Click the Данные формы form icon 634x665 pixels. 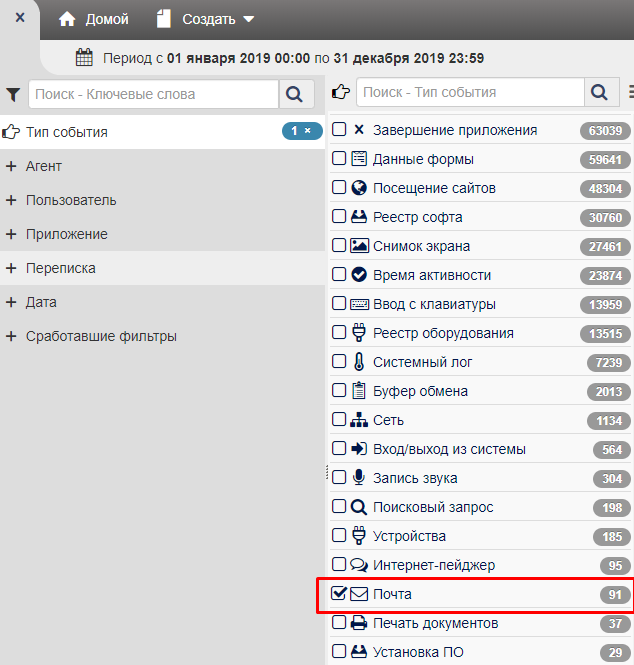tap(359, 158)
